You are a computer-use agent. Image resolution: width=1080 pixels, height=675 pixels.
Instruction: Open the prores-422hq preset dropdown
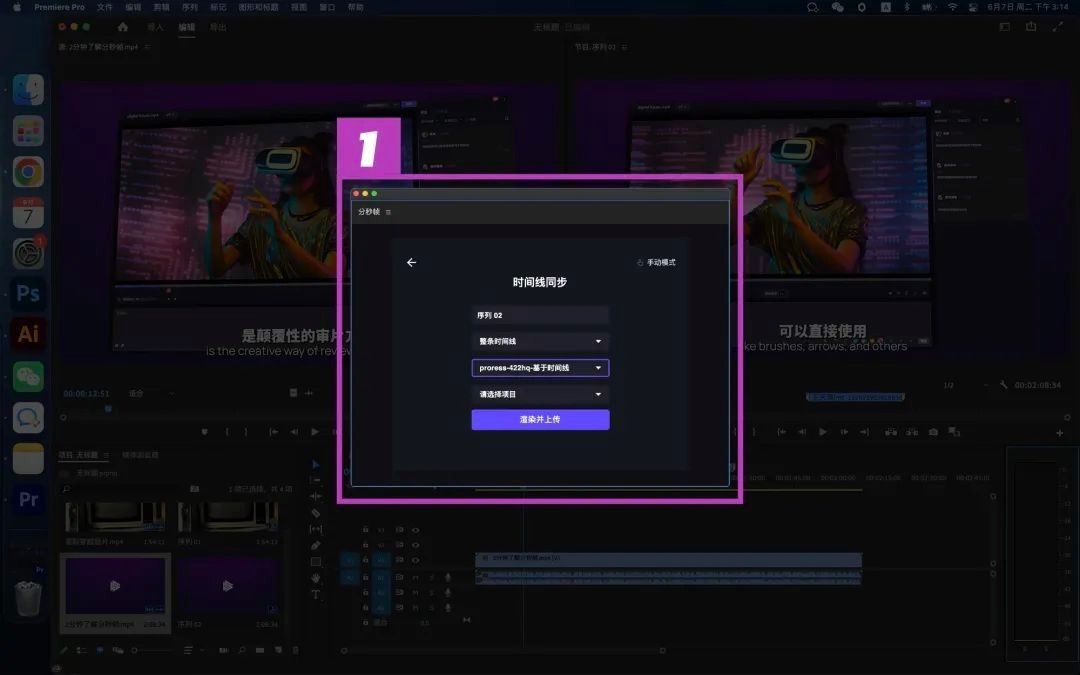(x=540, y=368)
